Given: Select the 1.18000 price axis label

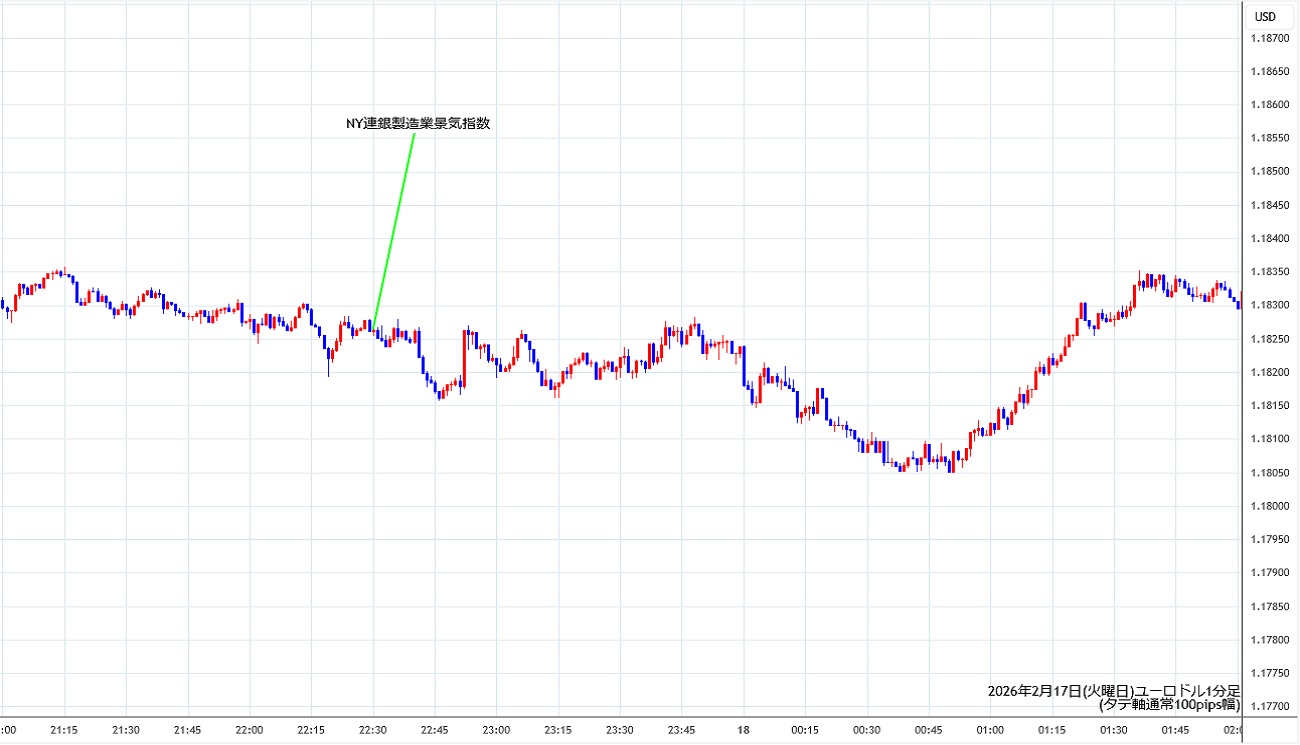Looking at the screenshot, I should click(x=1268, y=506).
